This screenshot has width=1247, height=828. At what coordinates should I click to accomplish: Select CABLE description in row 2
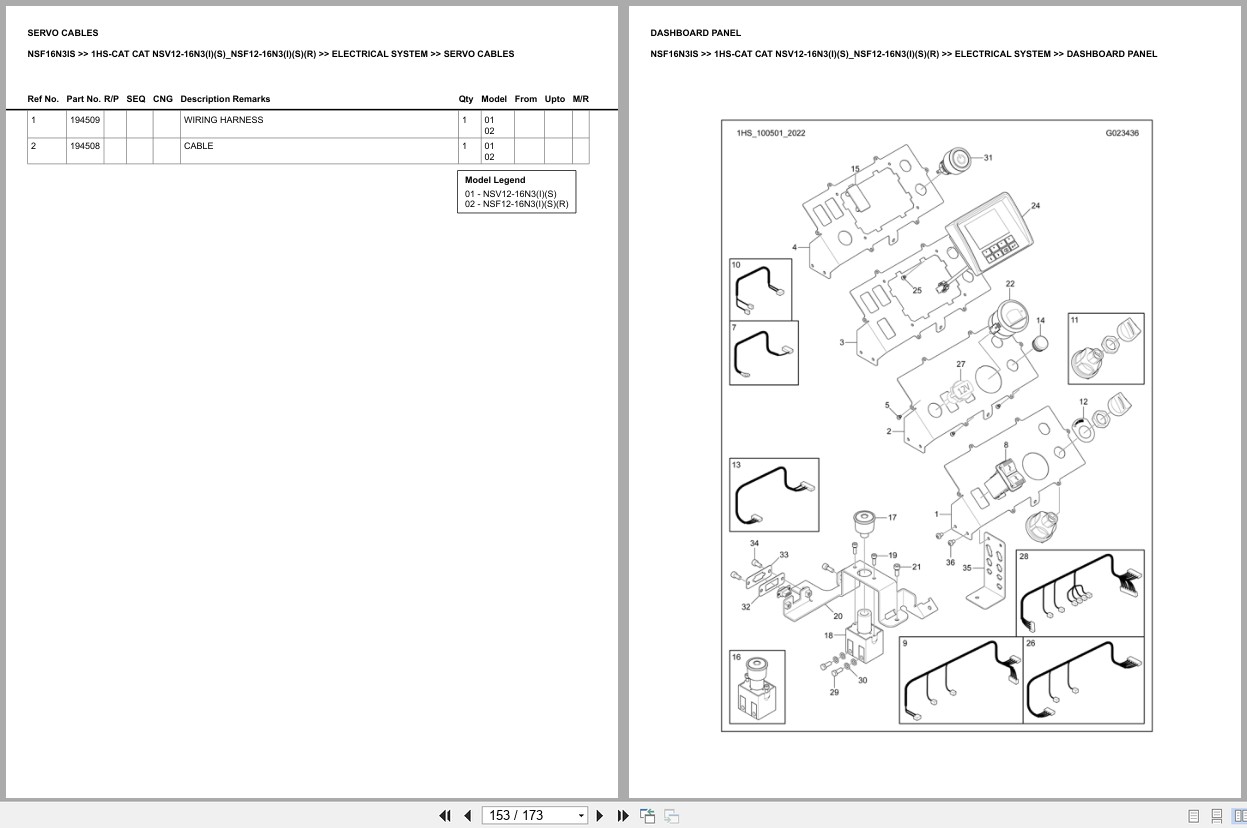click(x=198, y=146)
